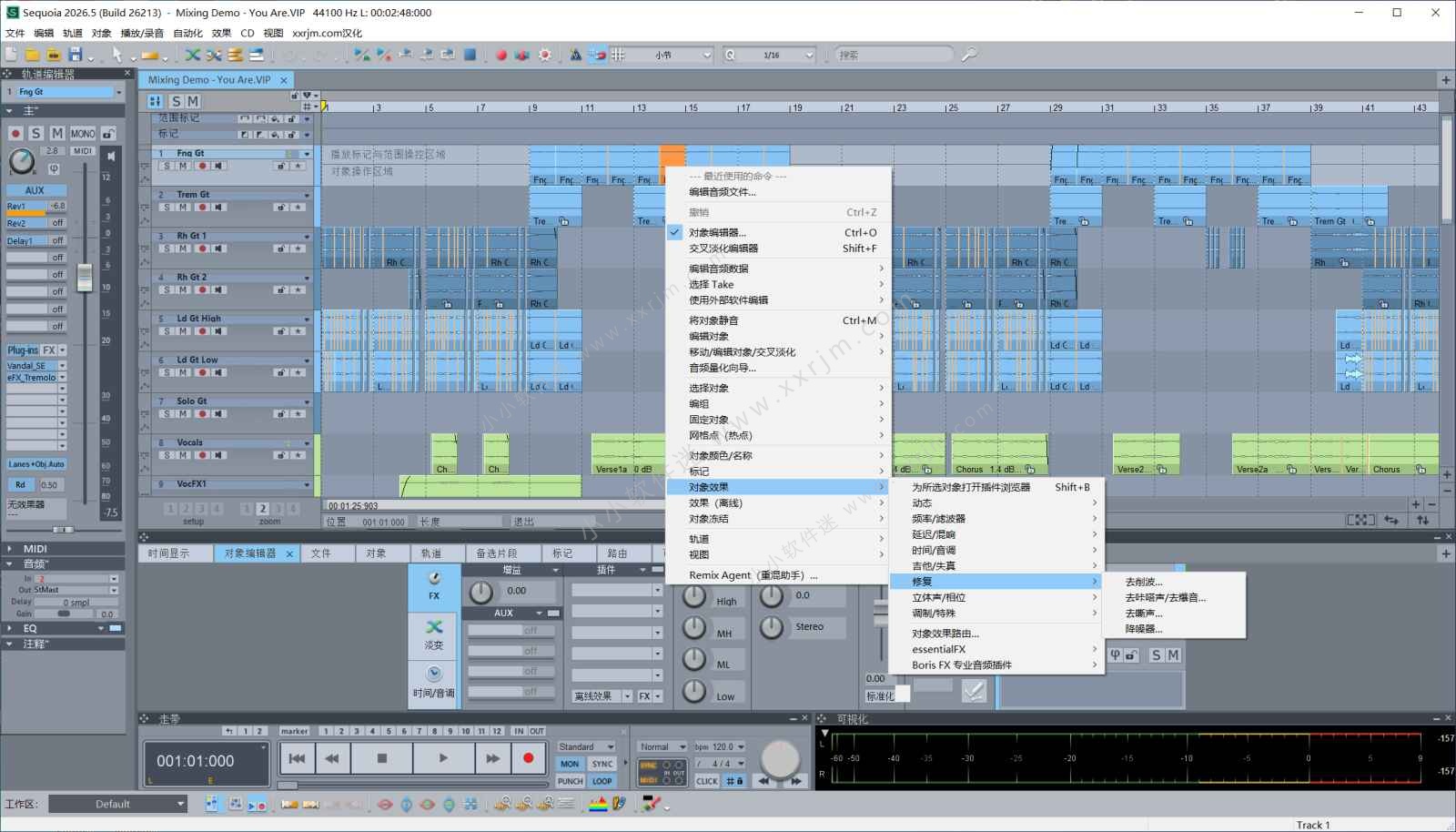Click the track volume fader handle
Viewport: 1456px width, 832px height.
point(85,278)
